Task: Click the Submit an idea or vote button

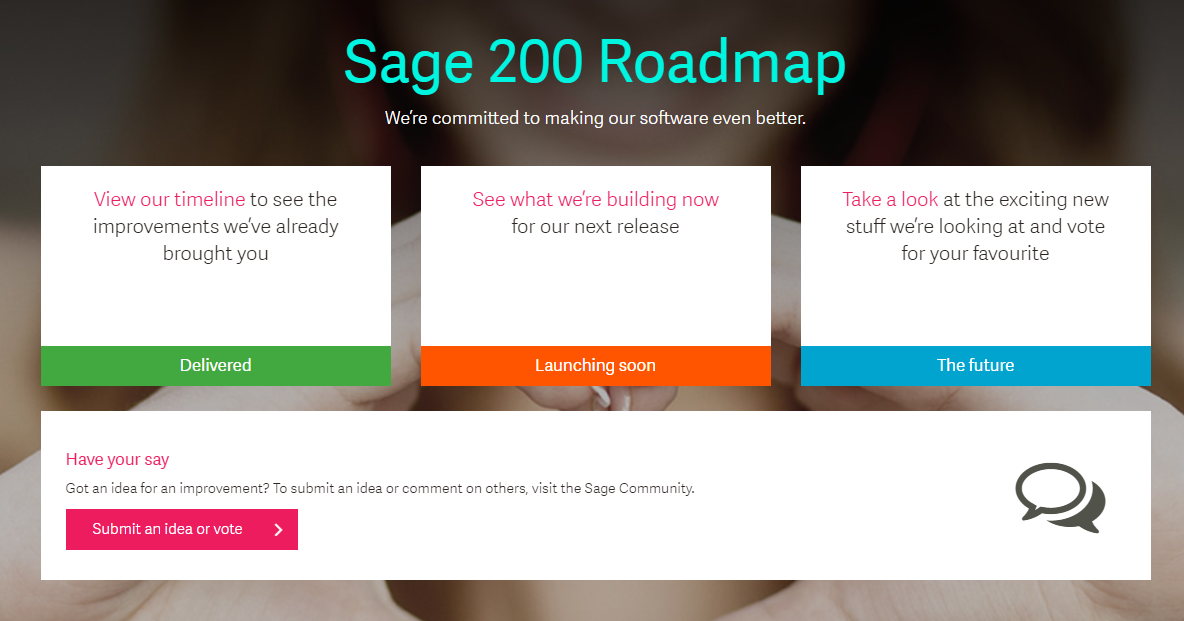Action: tap(182, 530)
